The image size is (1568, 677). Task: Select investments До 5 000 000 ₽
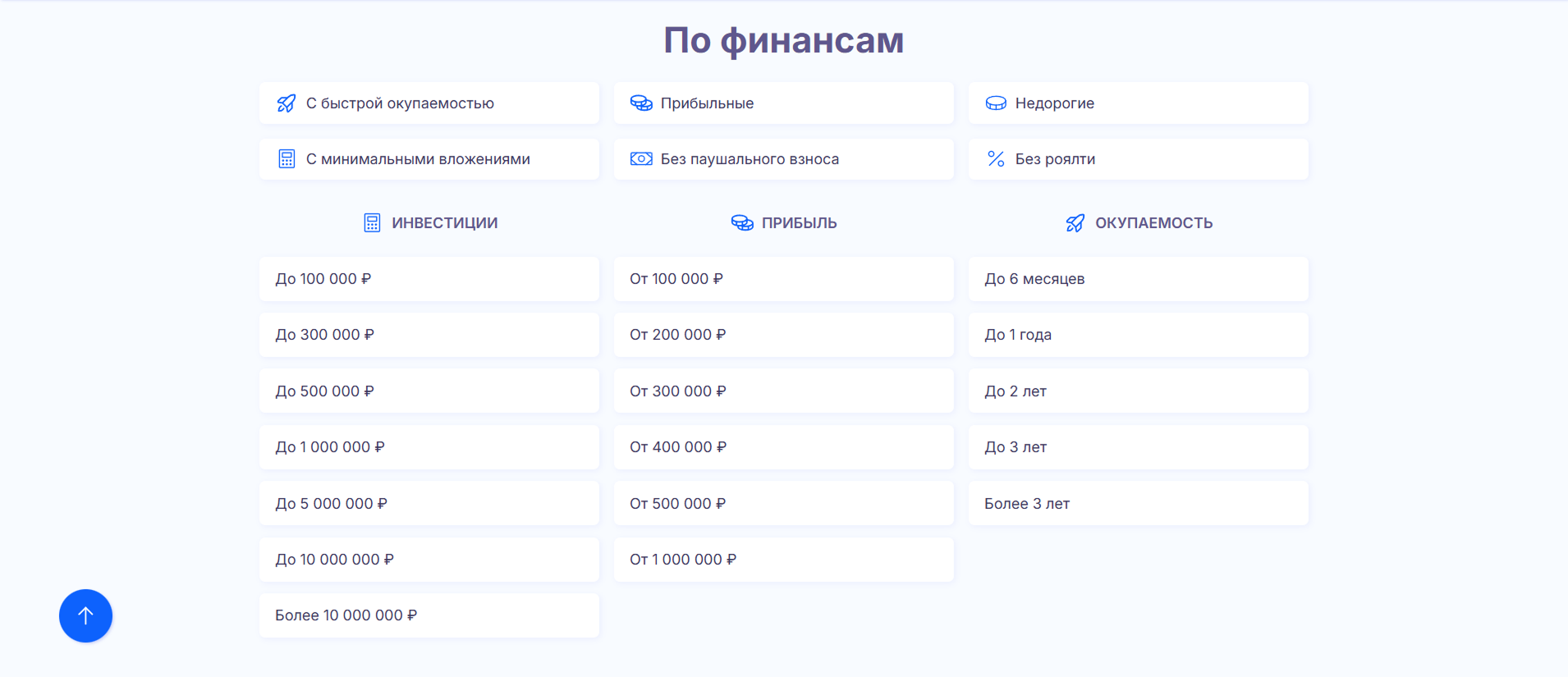(x=429, y=504)
